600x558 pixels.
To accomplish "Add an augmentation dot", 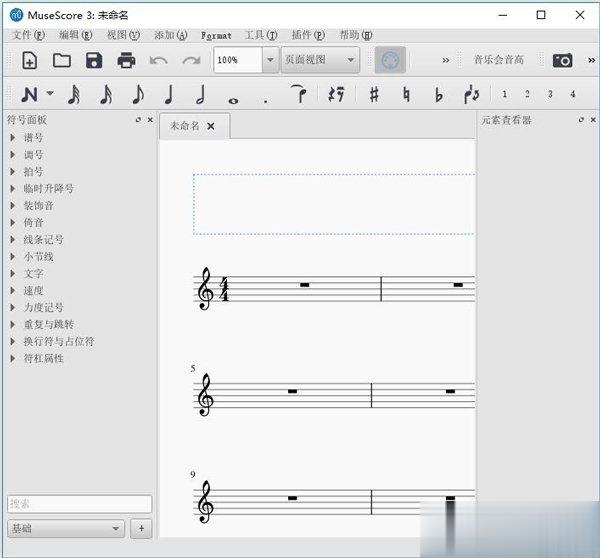I will pyautogui.click(x=266, y=101).
